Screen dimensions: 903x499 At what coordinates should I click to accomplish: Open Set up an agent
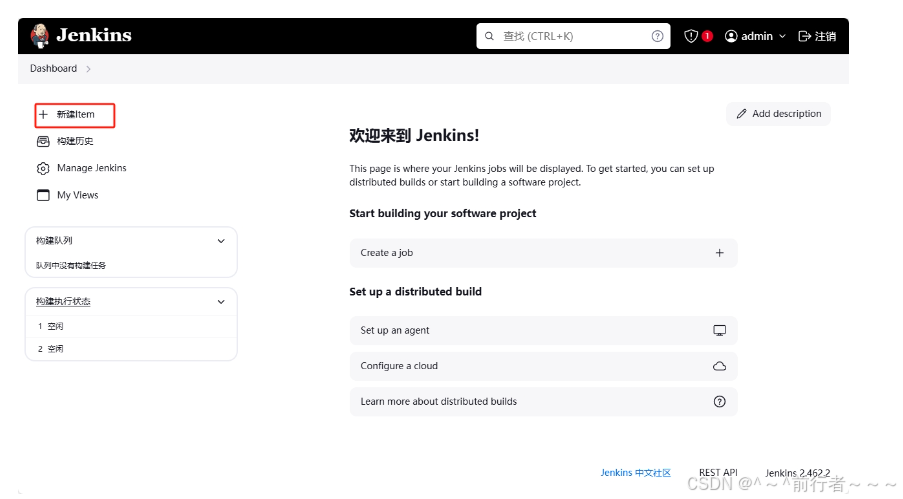coord(543,331)
